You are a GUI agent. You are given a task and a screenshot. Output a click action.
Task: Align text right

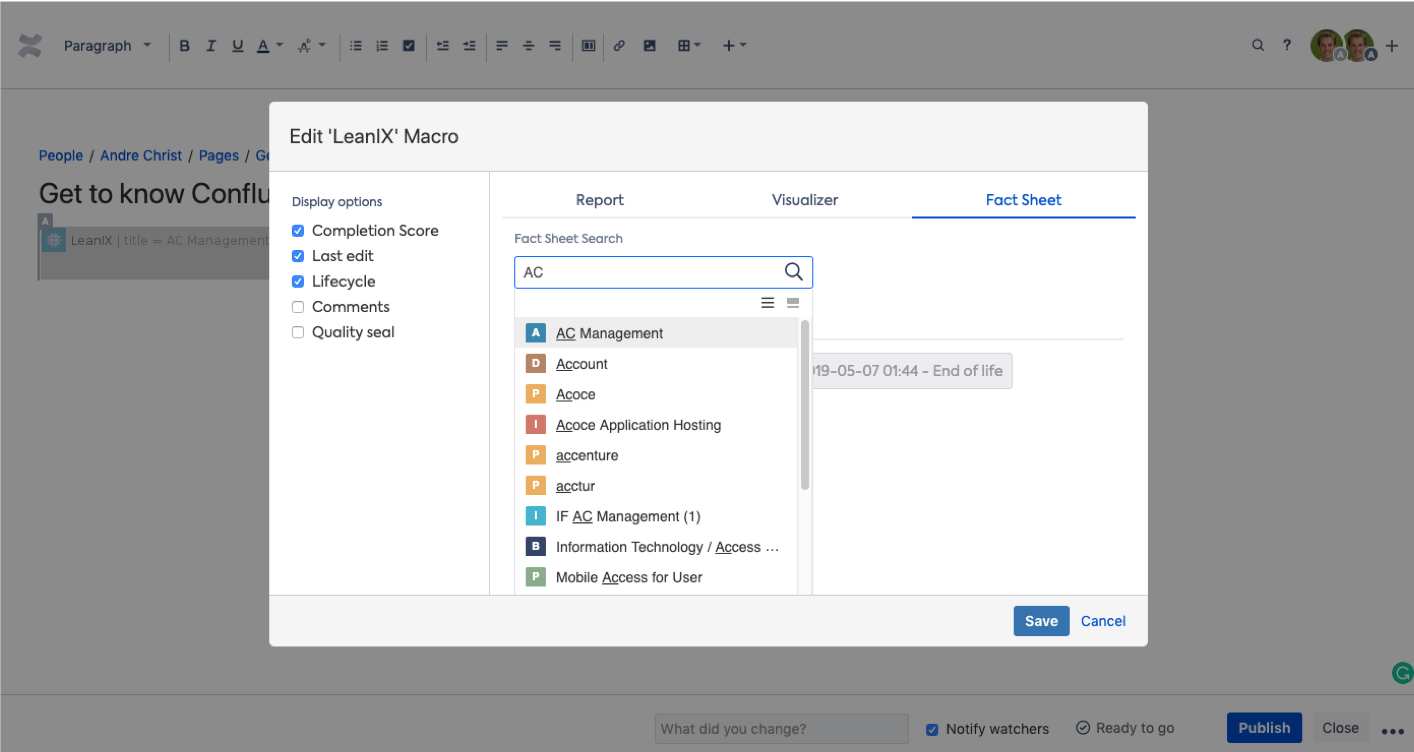point(555,46)
